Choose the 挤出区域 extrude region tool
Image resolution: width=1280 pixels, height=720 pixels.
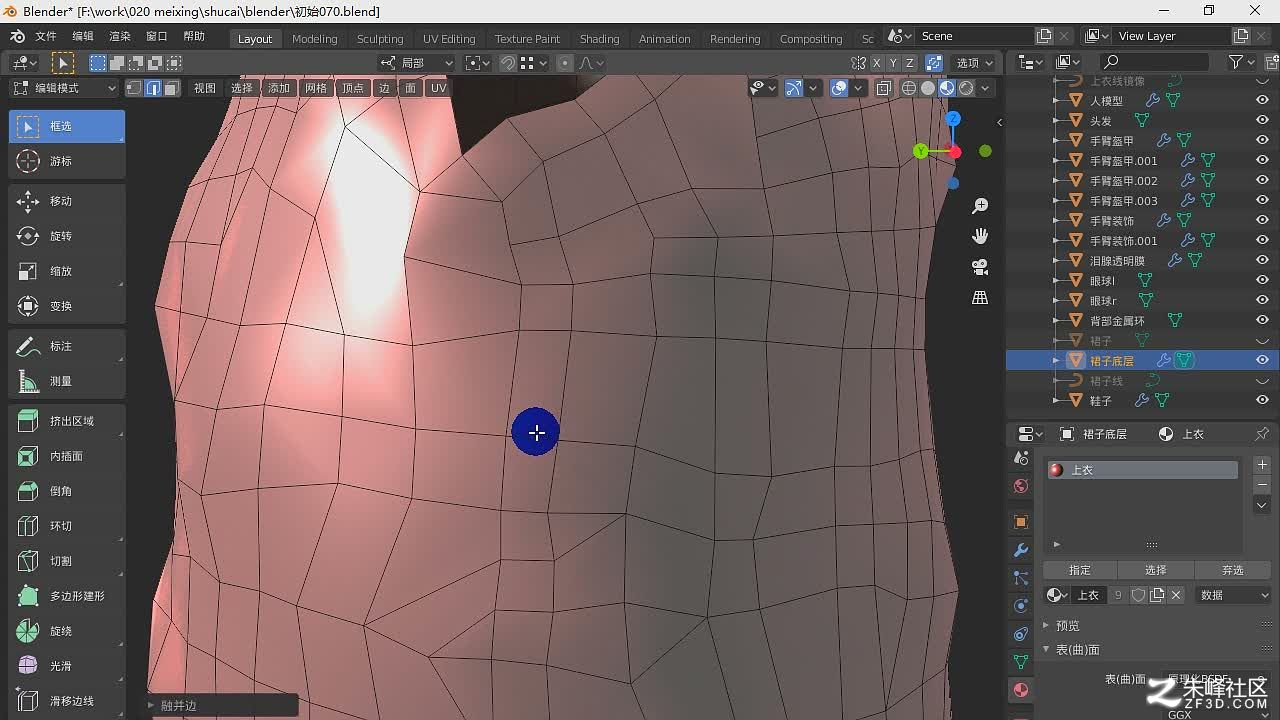pos(66,421)
